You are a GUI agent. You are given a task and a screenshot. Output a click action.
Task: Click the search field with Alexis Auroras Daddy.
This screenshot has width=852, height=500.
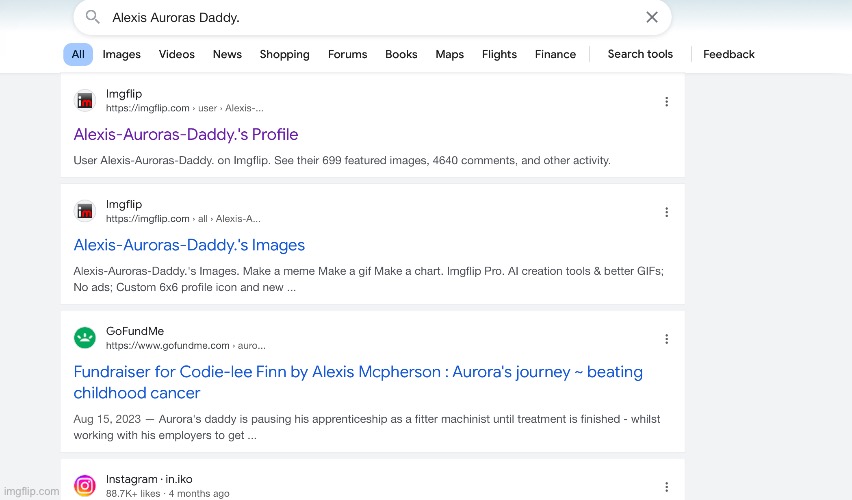[x=372, y=17]
